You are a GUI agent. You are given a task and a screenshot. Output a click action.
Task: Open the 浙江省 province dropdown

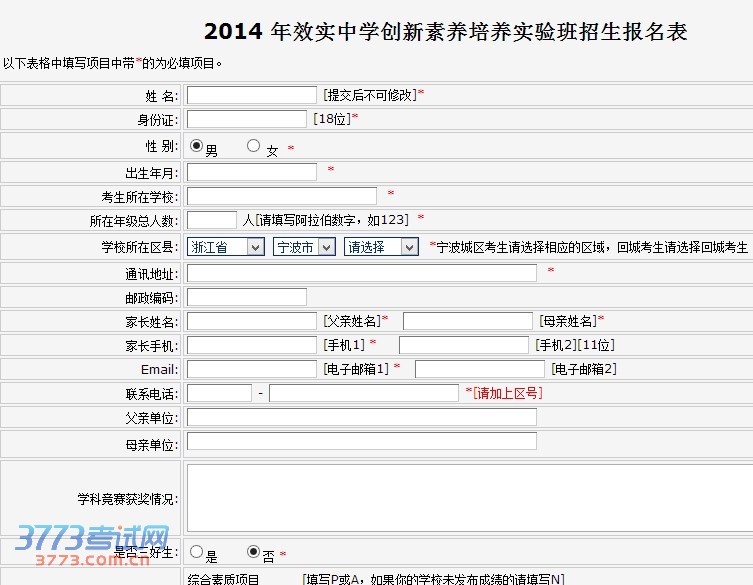pyautogui.click(x=226, y=247)
